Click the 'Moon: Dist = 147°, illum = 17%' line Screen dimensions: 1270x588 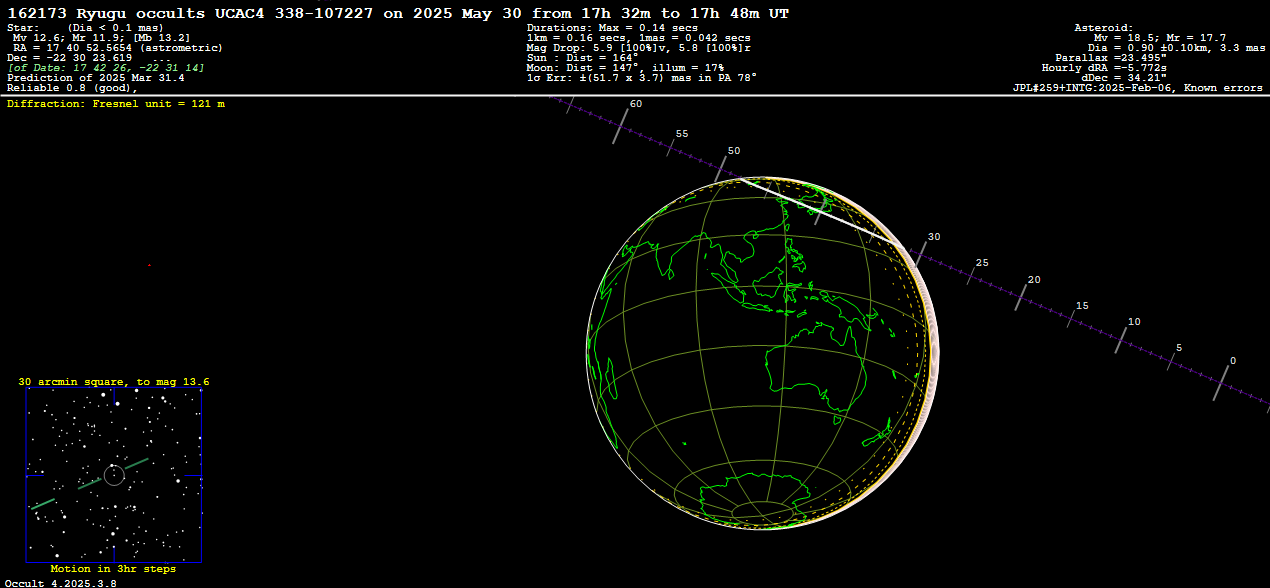coord(625,68)
